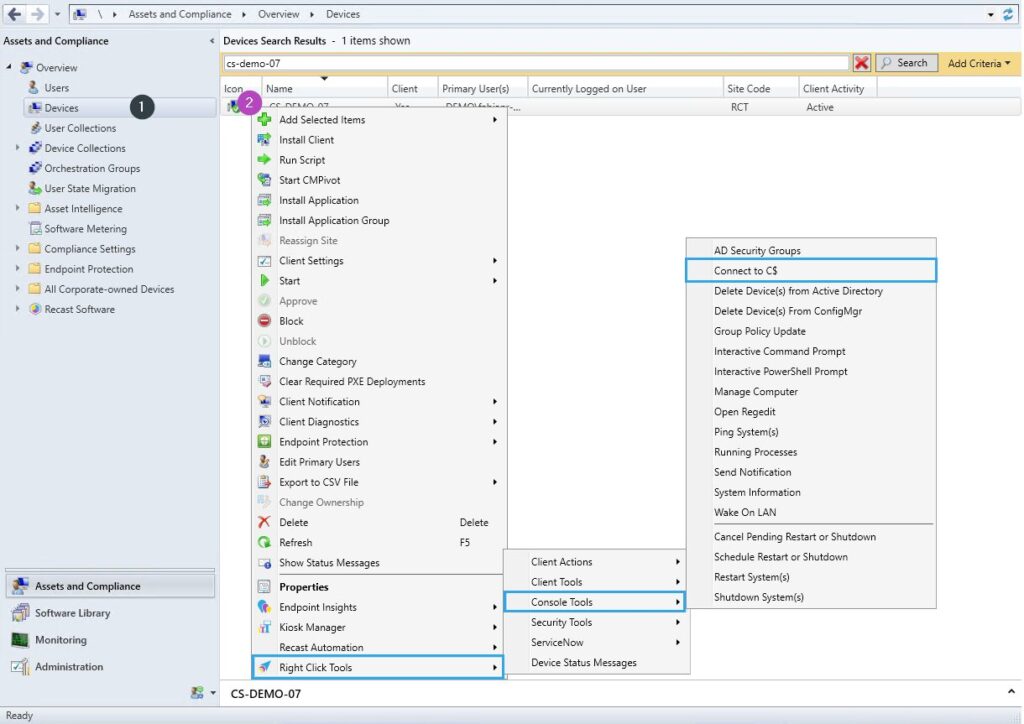
Task: Sort by Client Activity column header
Action: pos(834,89)
